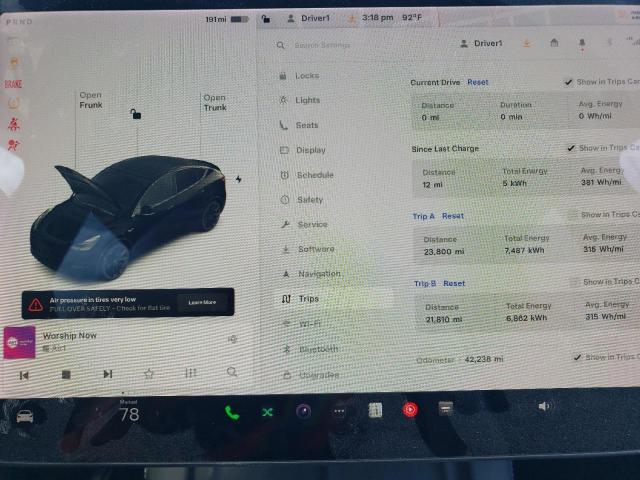Stop the media playback
Viewport: 640px width, 480px height.
pyautogui.click(x=66, y=374)
